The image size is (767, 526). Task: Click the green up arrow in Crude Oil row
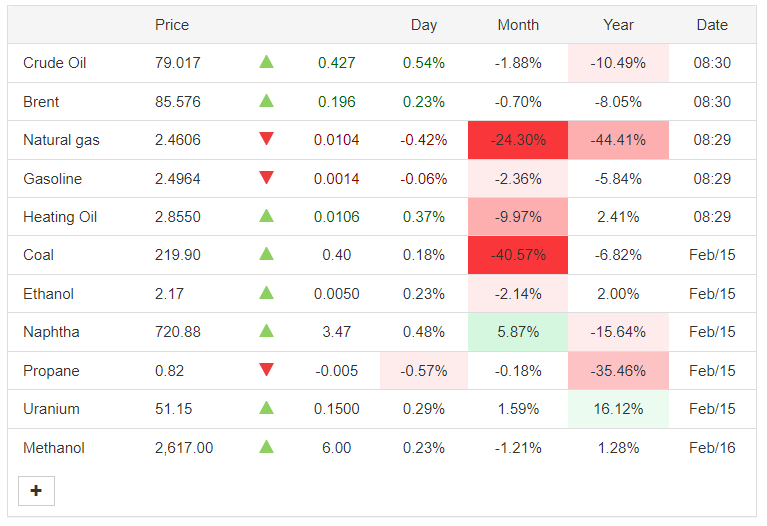(266, 62)
